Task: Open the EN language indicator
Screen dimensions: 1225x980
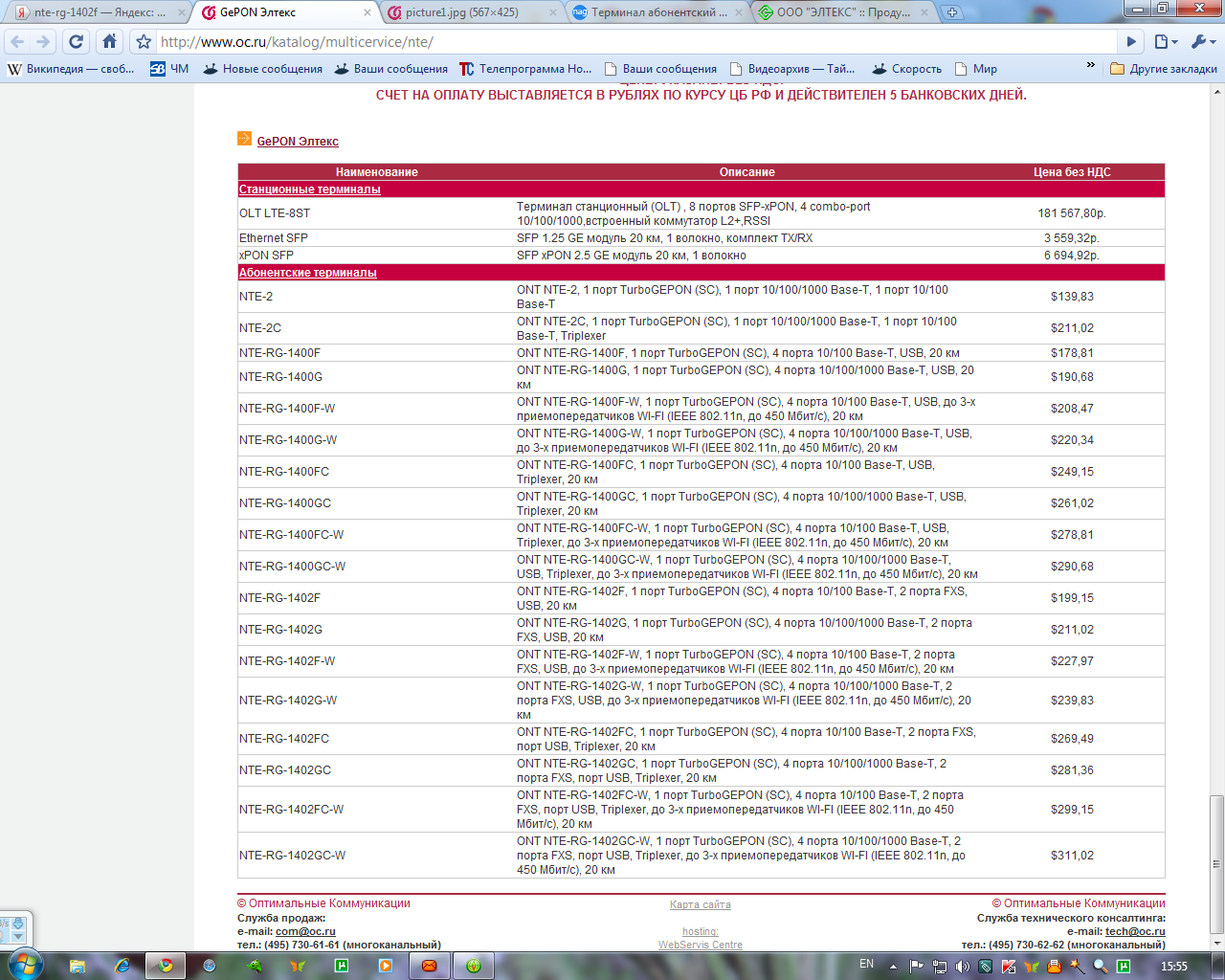Action: point(866,964)
